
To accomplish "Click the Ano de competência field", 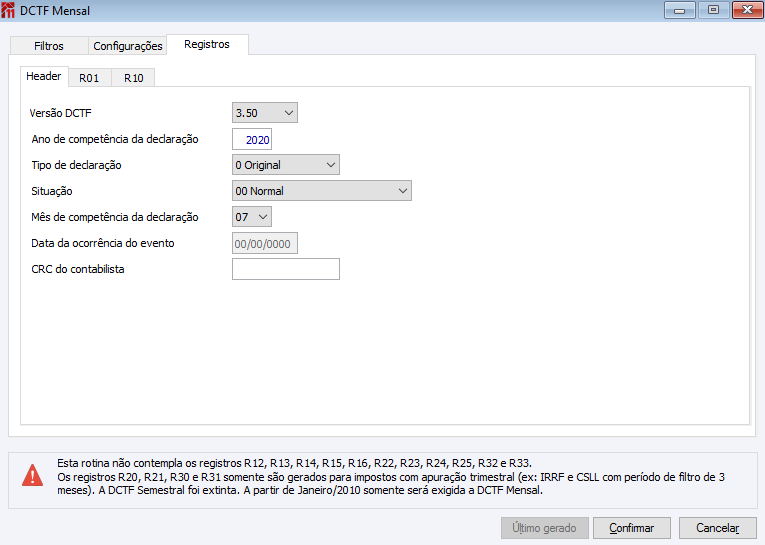I will [x=252, y=140].
